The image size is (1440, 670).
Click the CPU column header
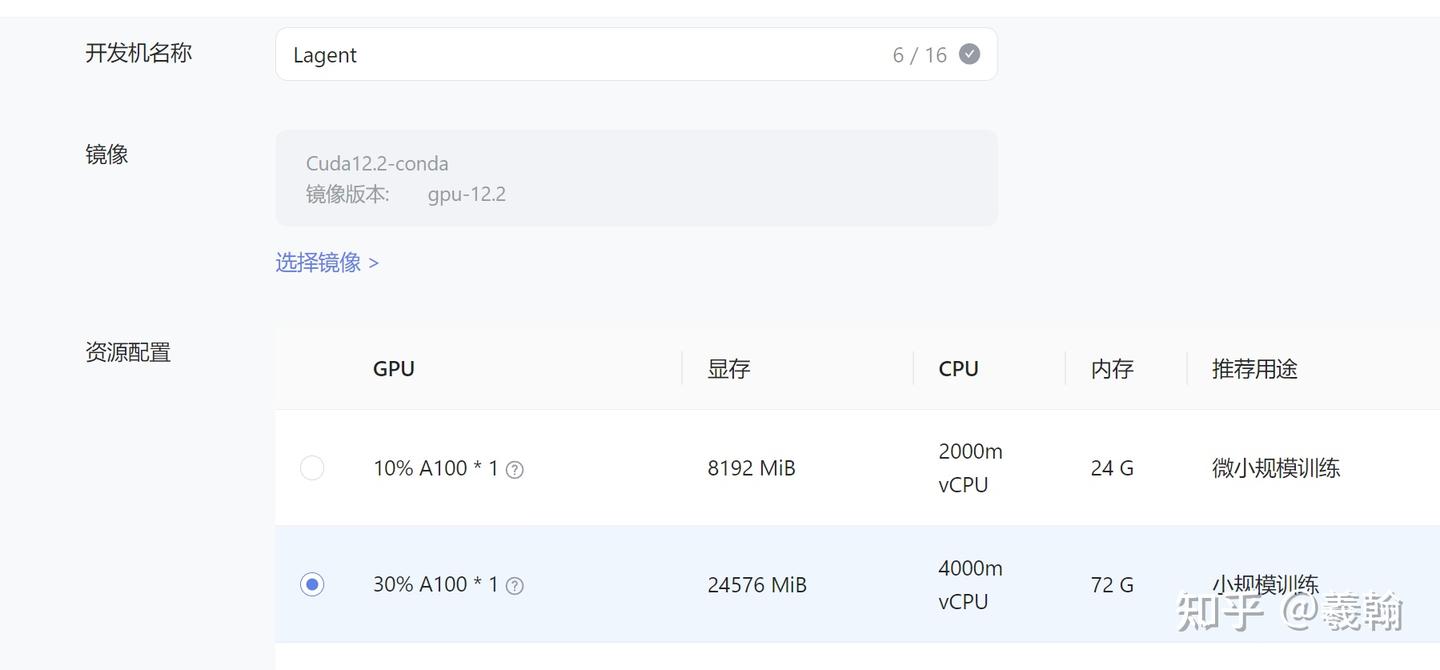[958, 368]
